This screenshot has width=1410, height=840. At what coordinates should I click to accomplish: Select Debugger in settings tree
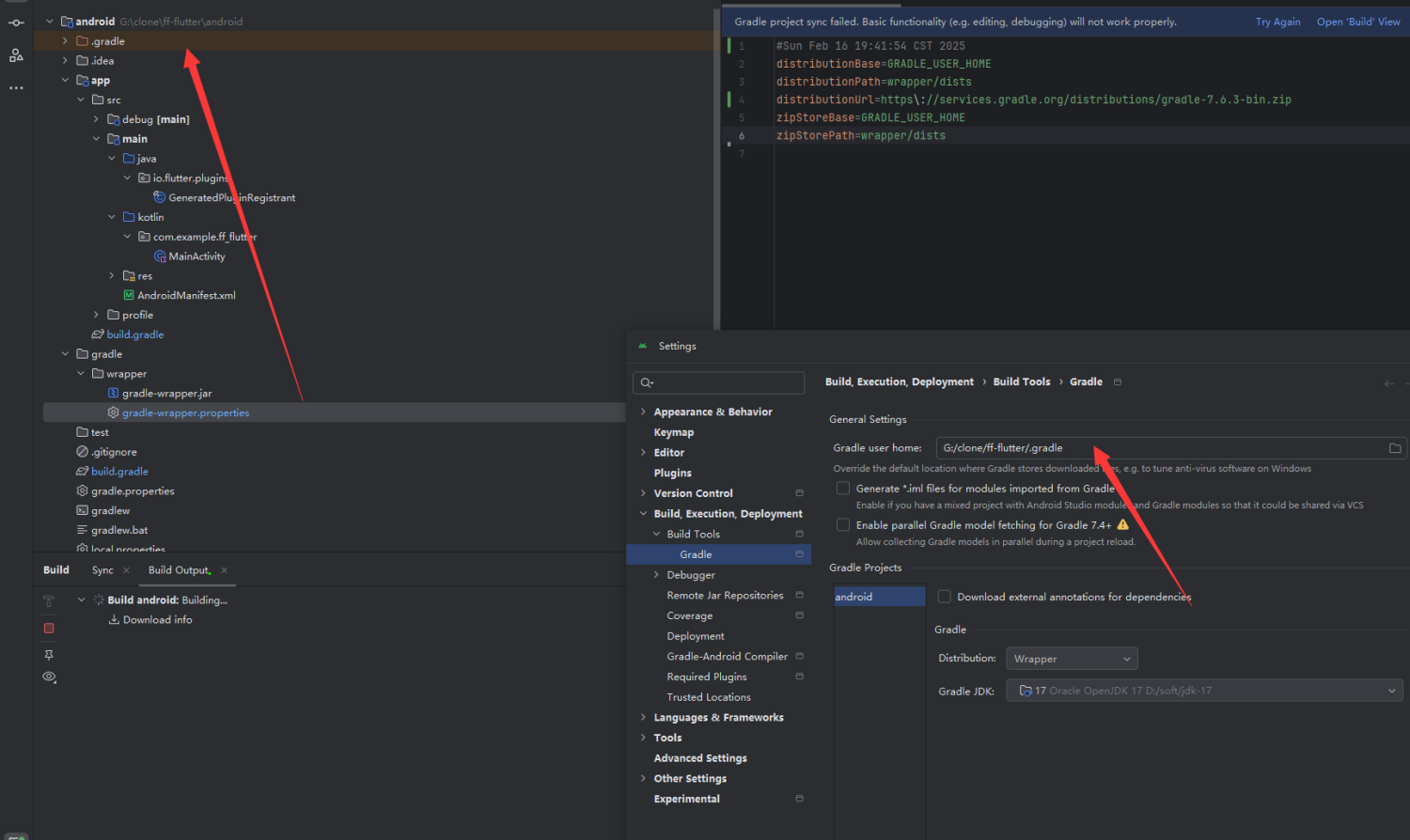tap(691, 575)
